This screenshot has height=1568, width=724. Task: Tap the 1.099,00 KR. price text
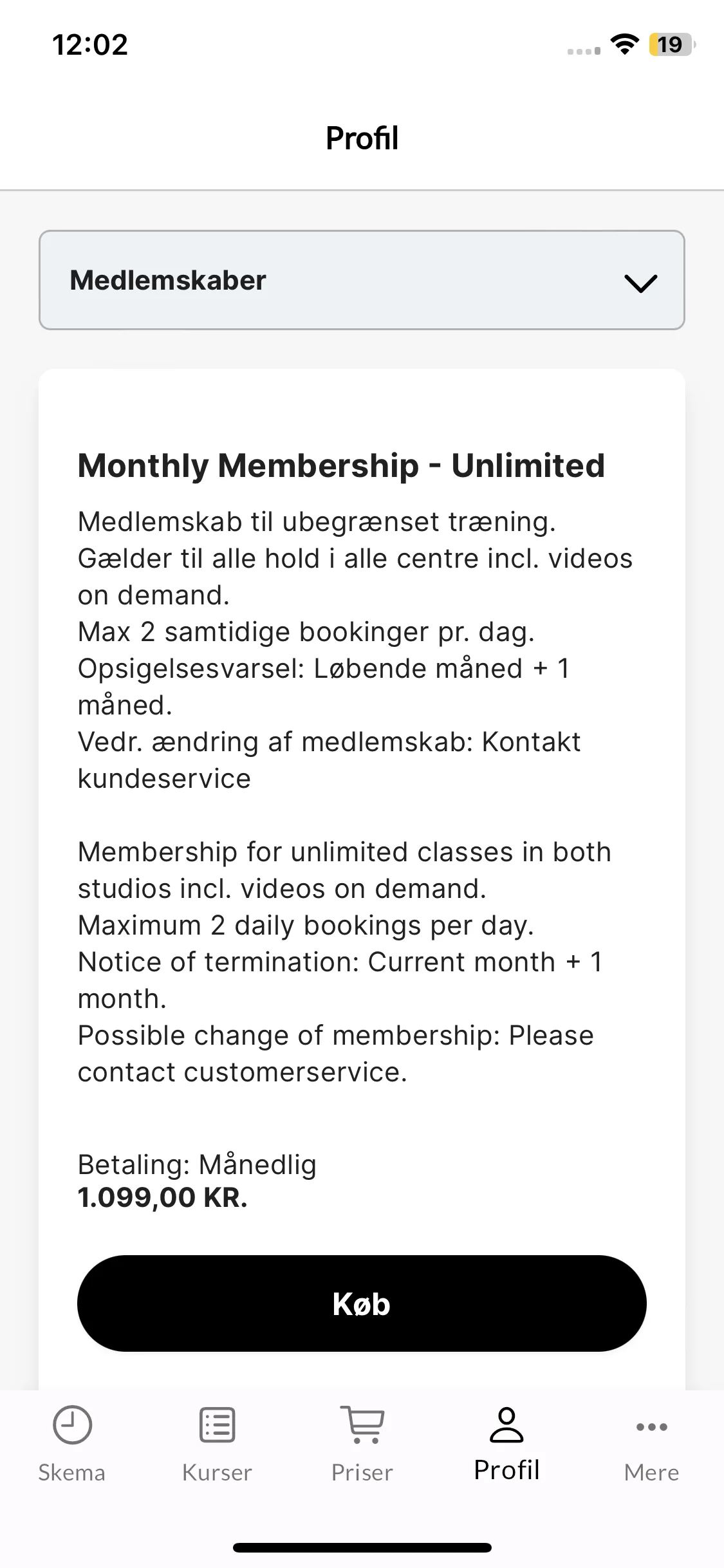162,1198
